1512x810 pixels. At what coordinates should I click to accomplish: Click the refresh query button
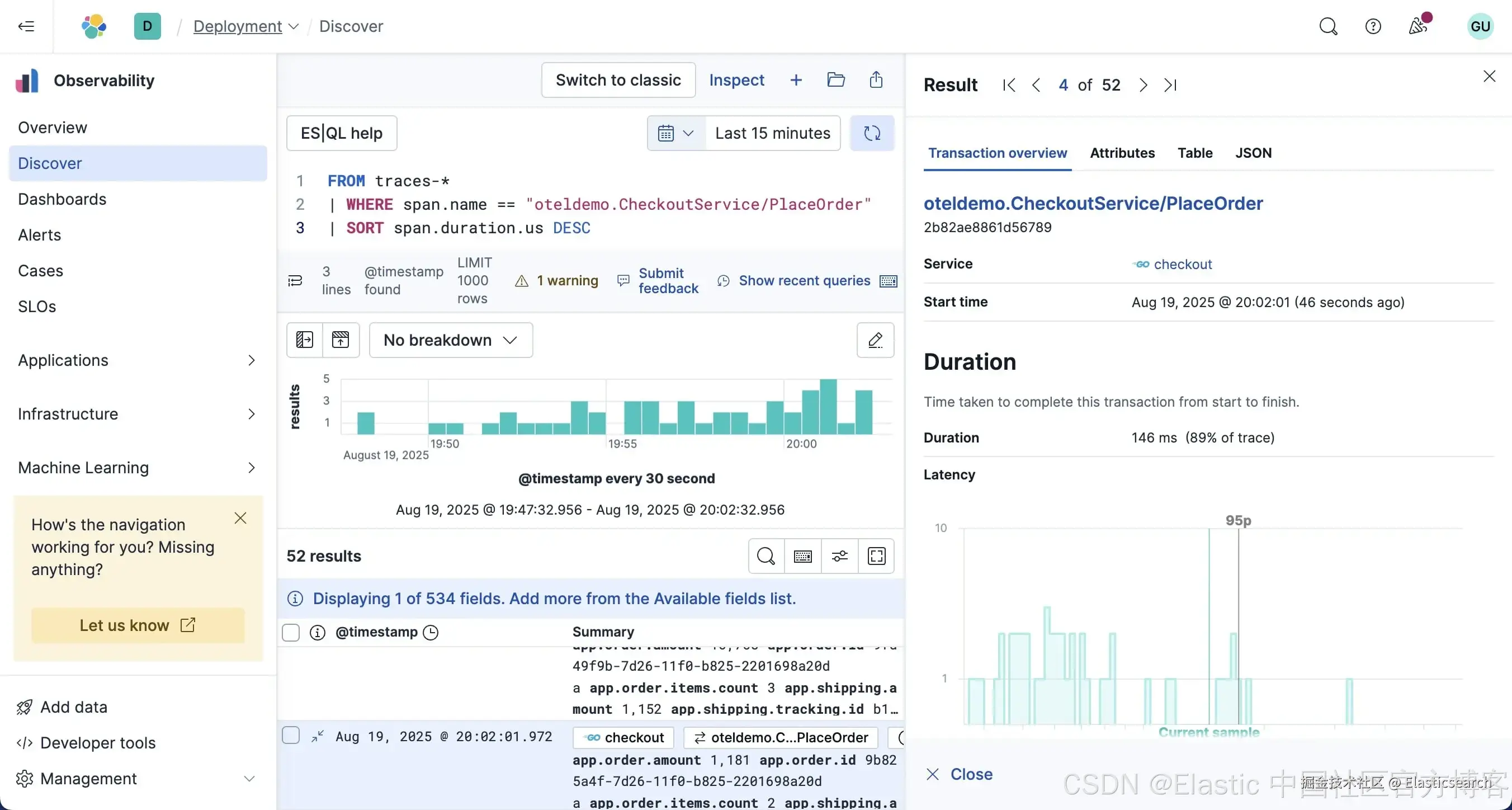coord(872,133)
